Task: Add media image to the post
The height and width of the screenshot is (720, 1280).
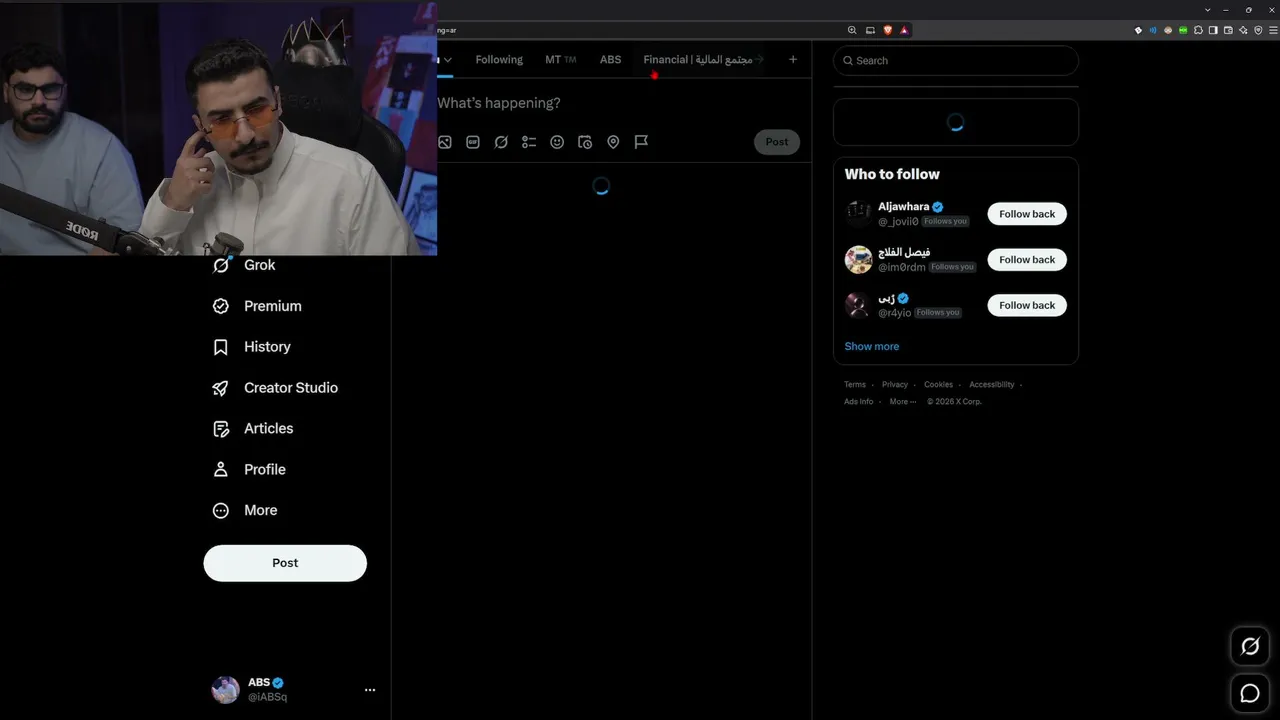Action: point(445,142)
